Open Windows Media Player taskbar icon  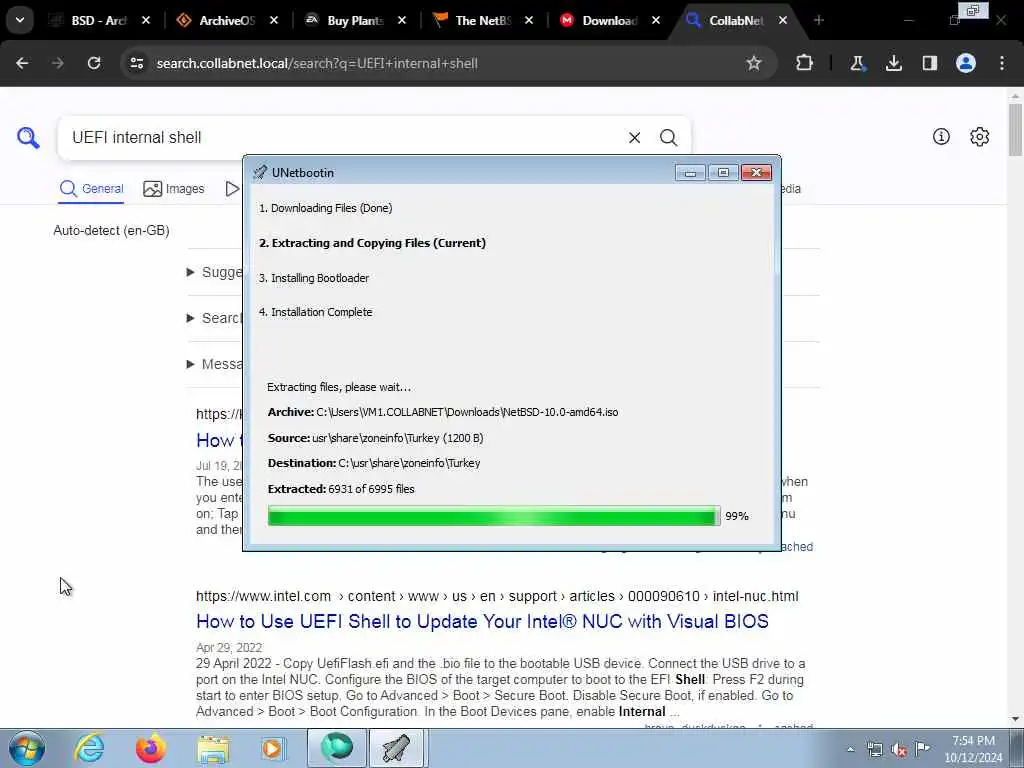pyautogui.click(x=273, y=748)
